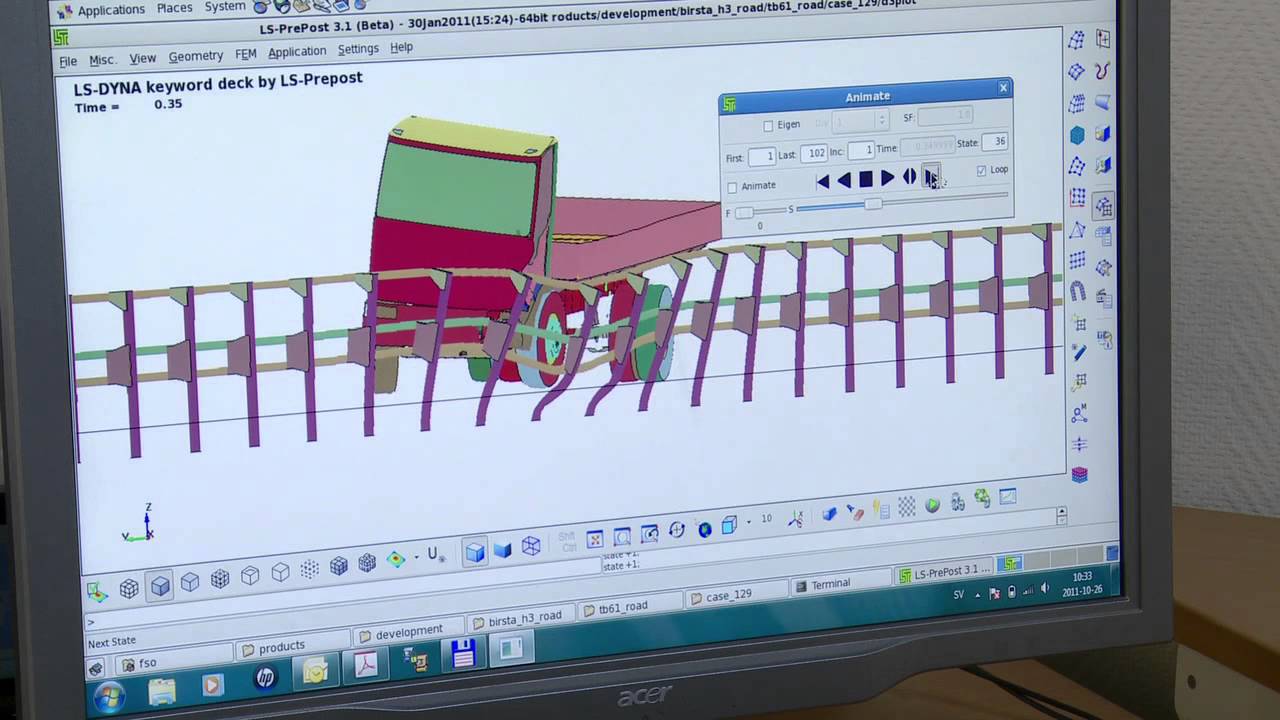Toggle the Animate checkbox
This screenshot has height=720, width=1280.
(x=732, y=187)
